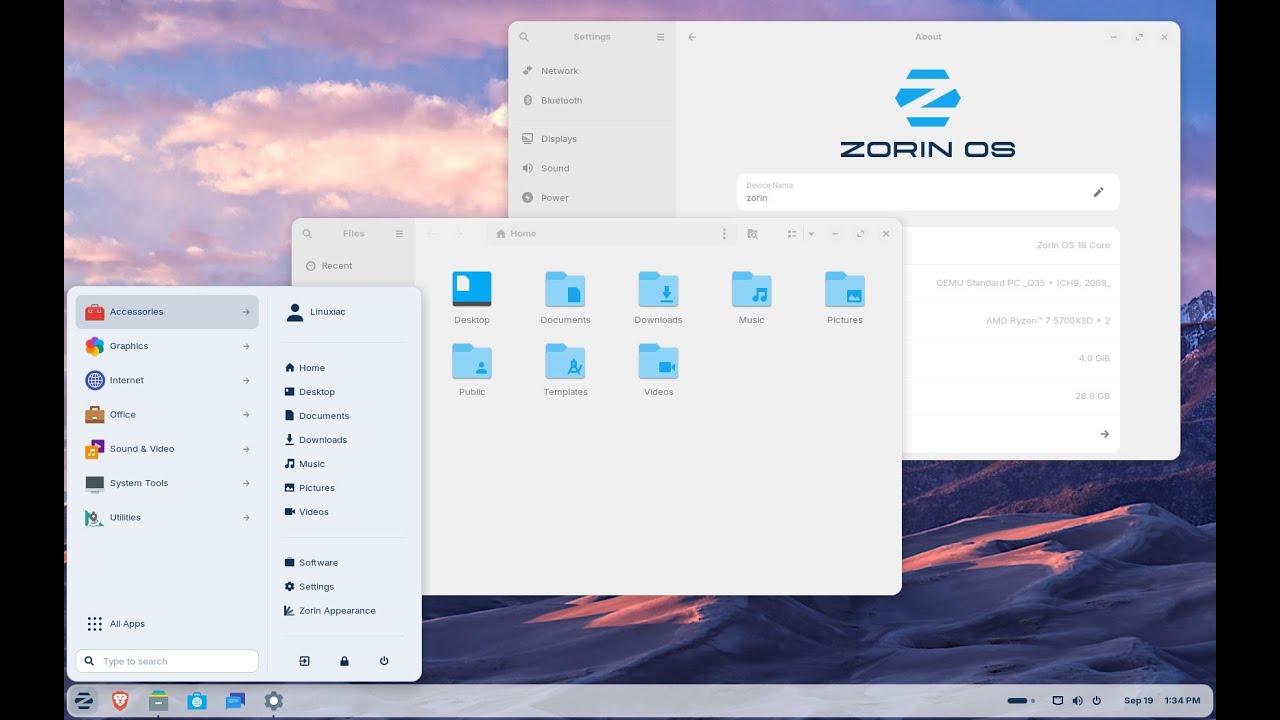Expand the Accessories category
The height and width of the screenshot is (720, 1280).
click(x=167, y=312)
